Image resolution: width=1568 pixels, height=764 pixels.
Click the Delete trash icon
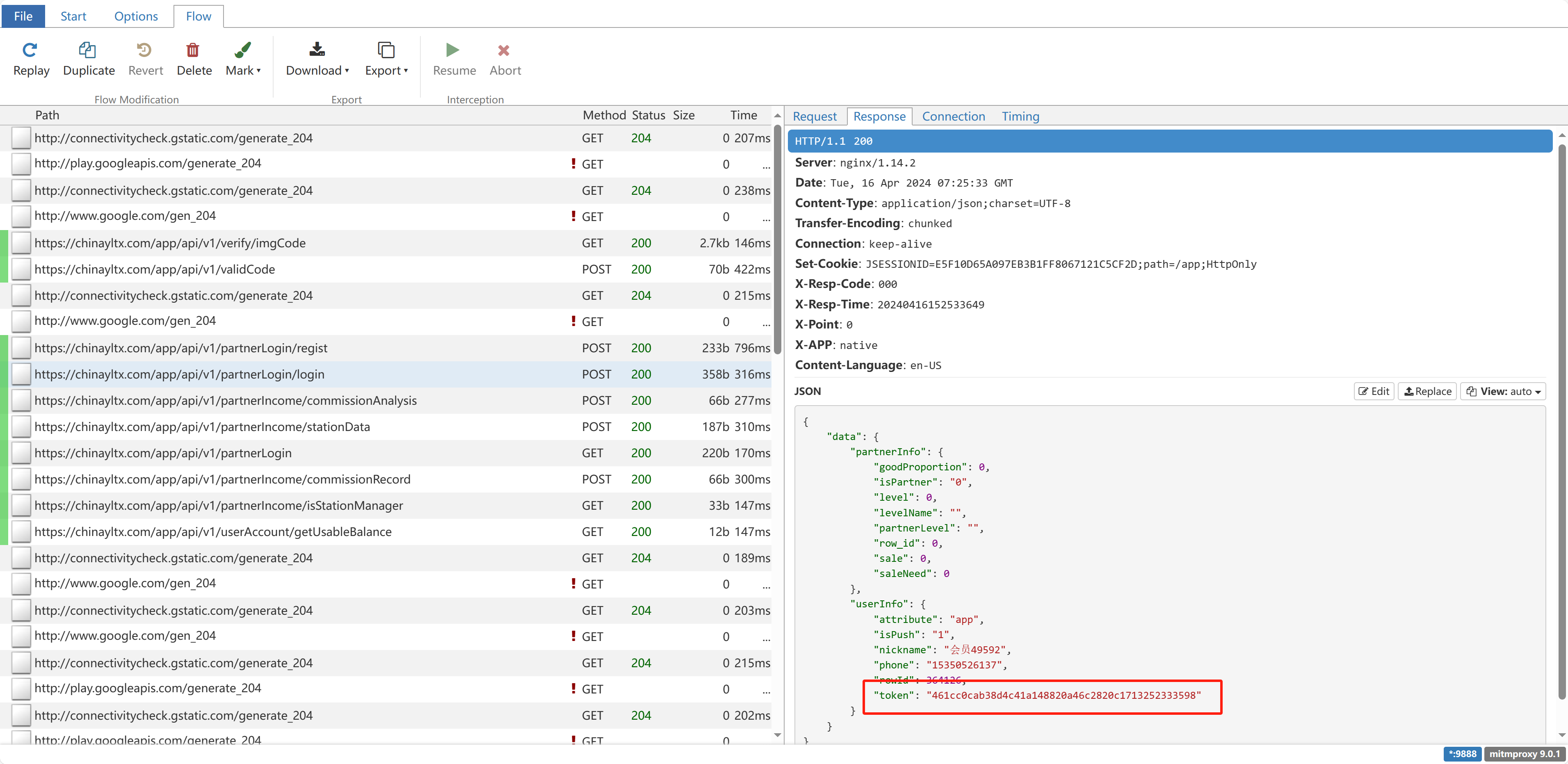point(193,50)
